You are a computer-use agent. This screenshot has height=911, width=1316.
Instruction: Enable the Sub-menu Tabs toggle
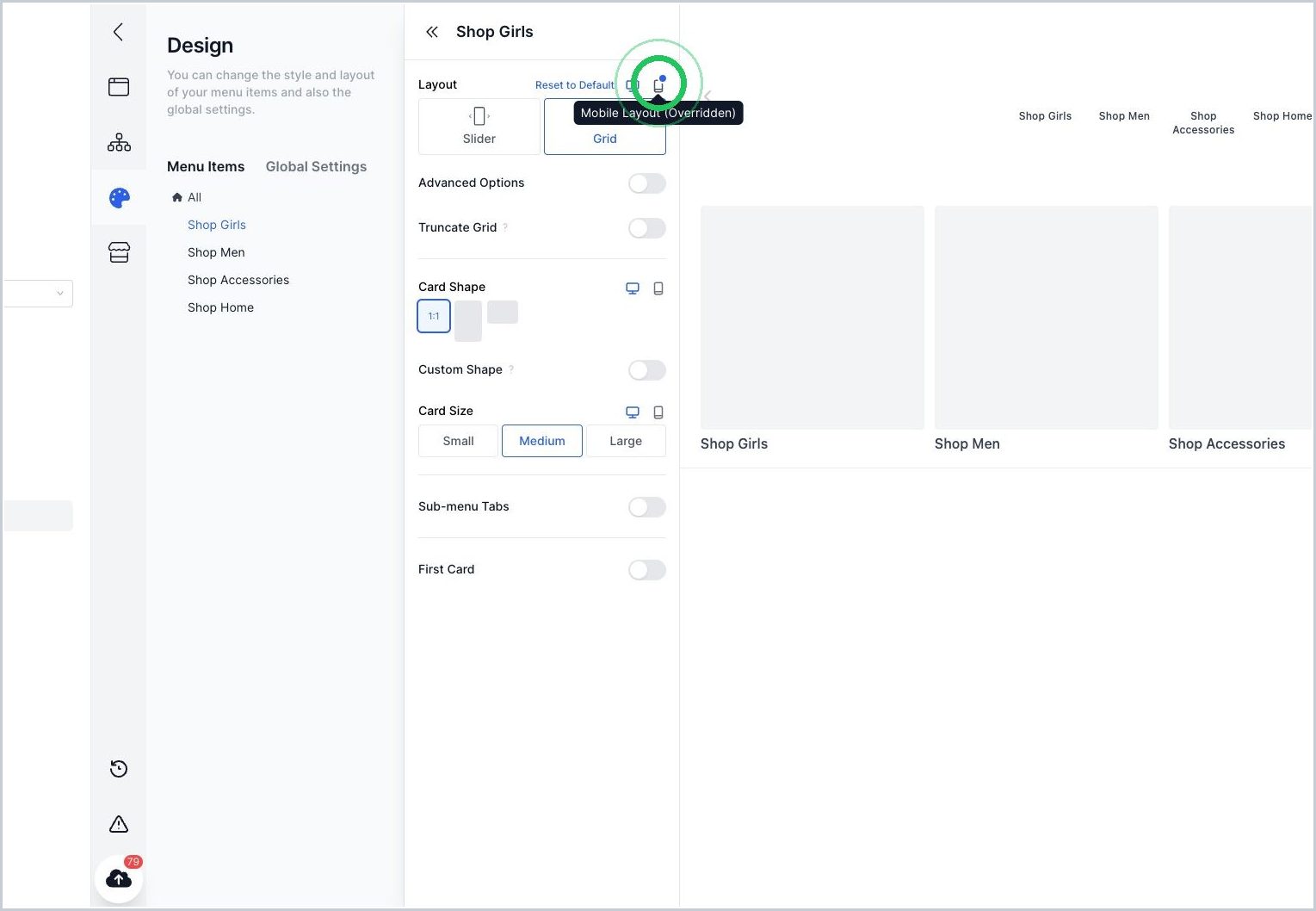tap(647, 507)
